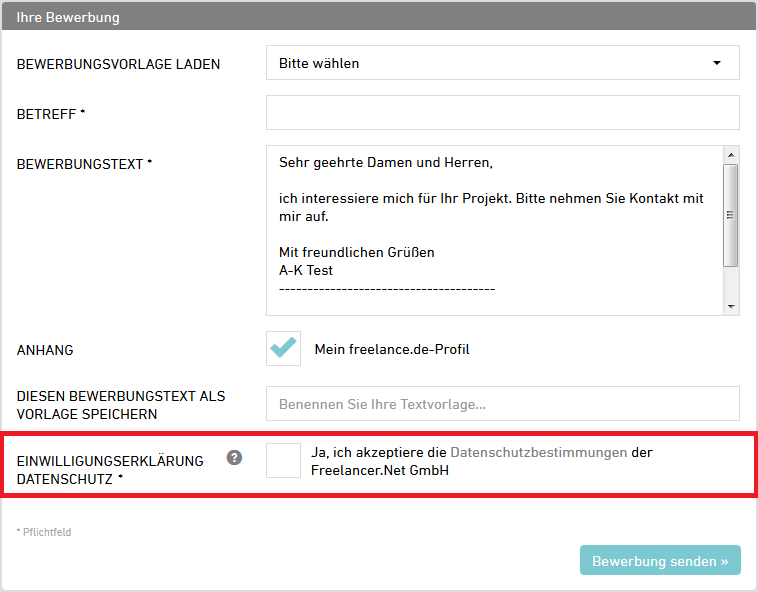The width and height of the screenshot is (758, 592).
Task: Click the "Sehr geehrte Damen und Herren" line
Action: pyautogui.click(x=386, y=162)
